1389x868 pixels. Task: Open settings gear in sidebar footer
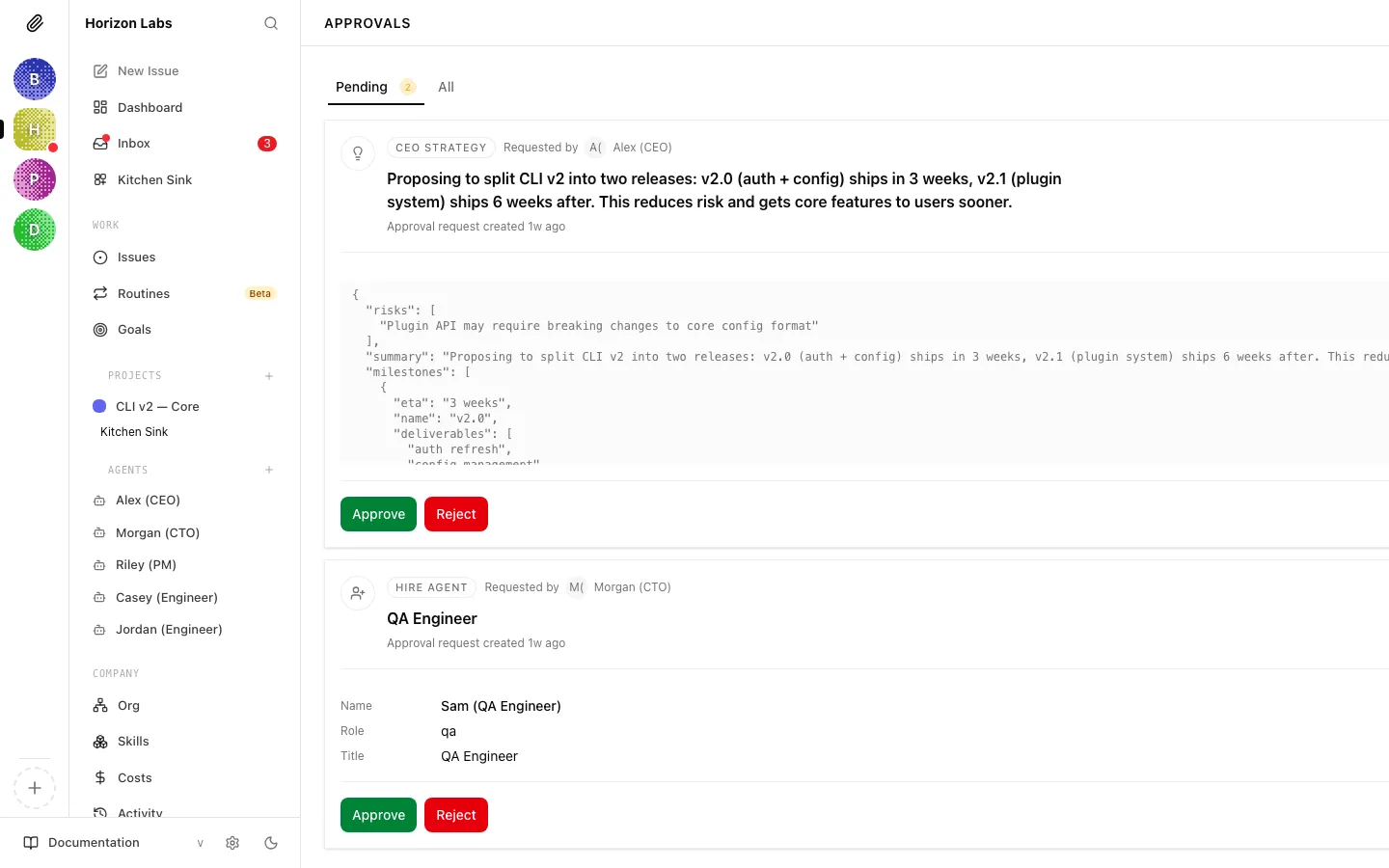pos(232,843)
